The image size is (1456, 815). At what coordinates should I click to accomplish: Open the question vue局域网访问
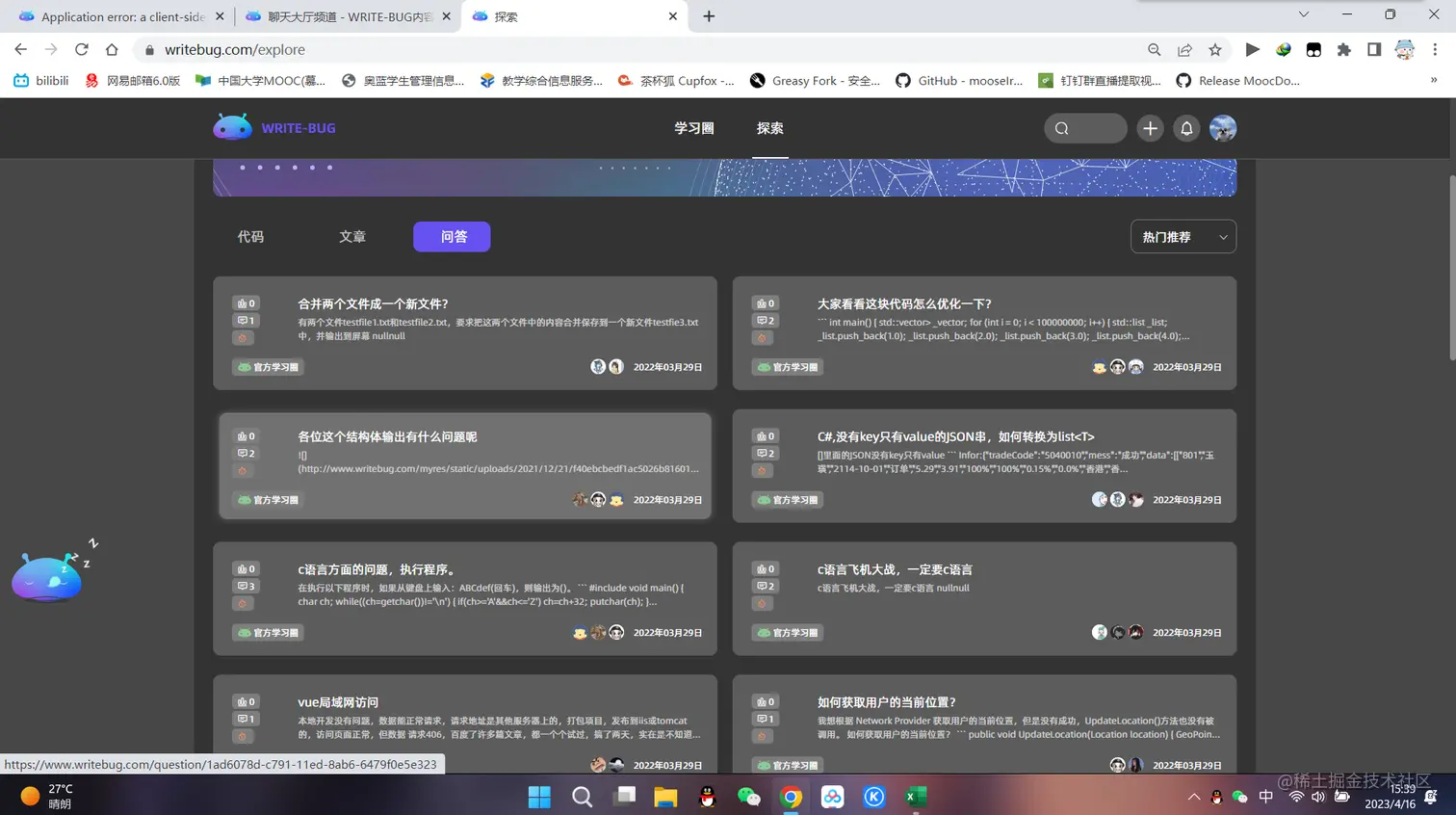pyautogui.click(x=338, y=702)
